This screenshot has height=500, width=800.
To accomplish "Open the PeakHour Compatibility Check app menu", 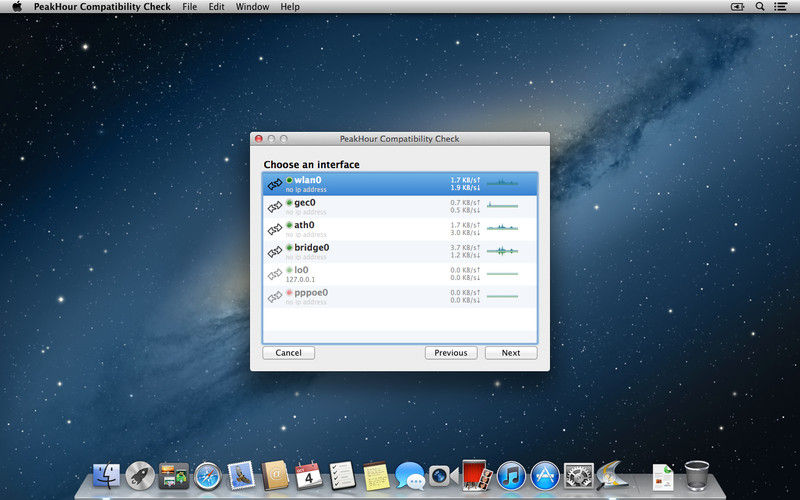I will pyautogui.click(x=102, y=7).
